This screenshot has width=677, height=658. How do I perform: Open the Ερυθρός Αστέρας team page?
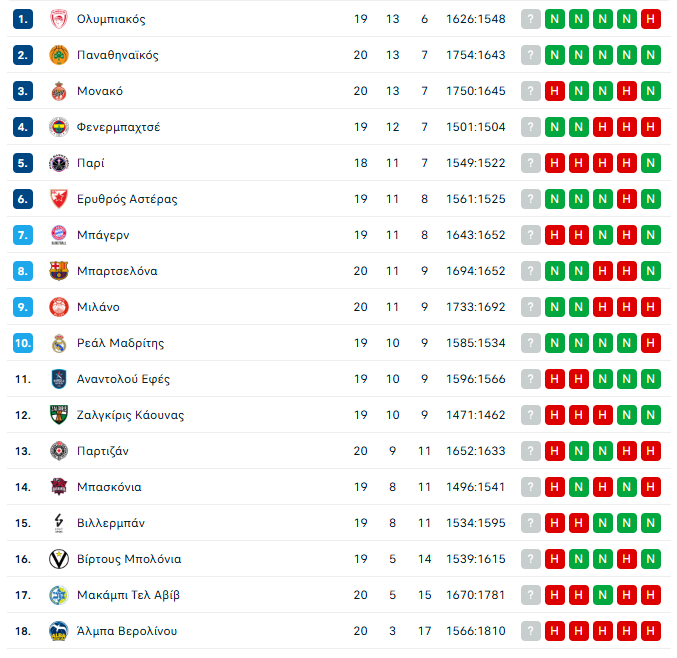(127, 199)
